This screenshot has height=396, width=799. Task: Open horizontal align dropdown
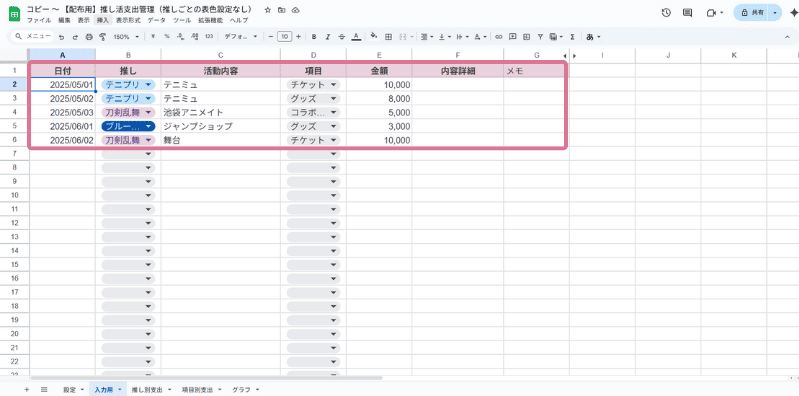(427, 37)
